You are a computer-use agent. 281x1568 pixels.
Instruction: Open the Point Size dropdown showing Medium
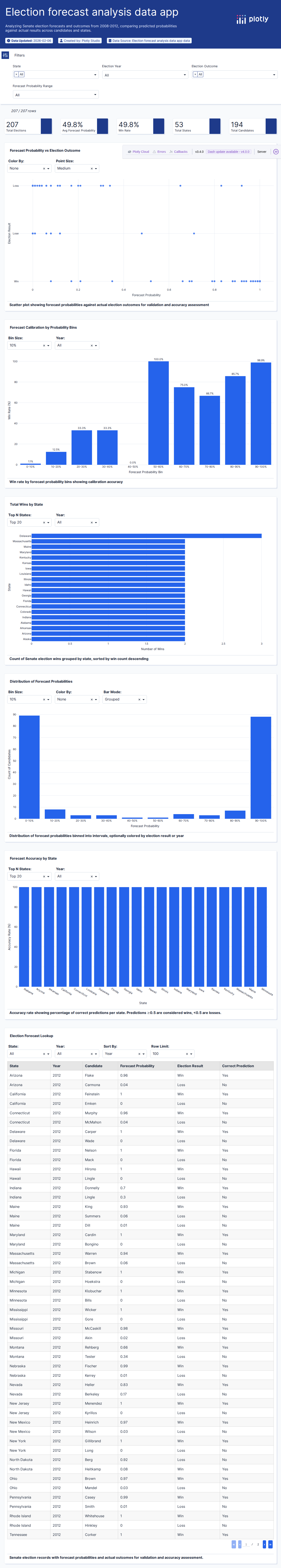77,169
